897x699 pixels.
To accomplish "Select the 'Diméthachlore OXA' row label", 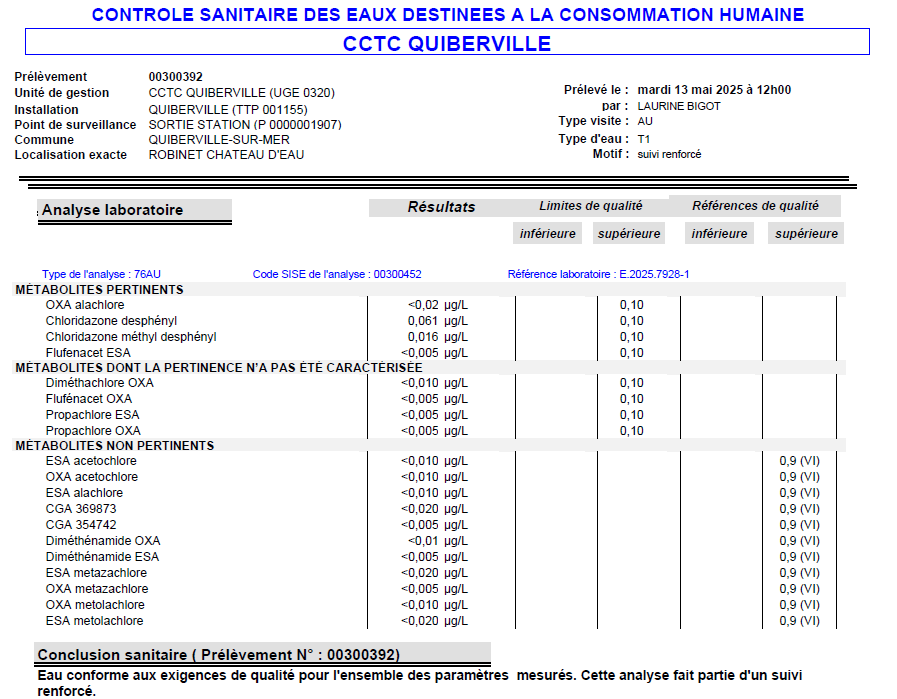I will point(100,383).
